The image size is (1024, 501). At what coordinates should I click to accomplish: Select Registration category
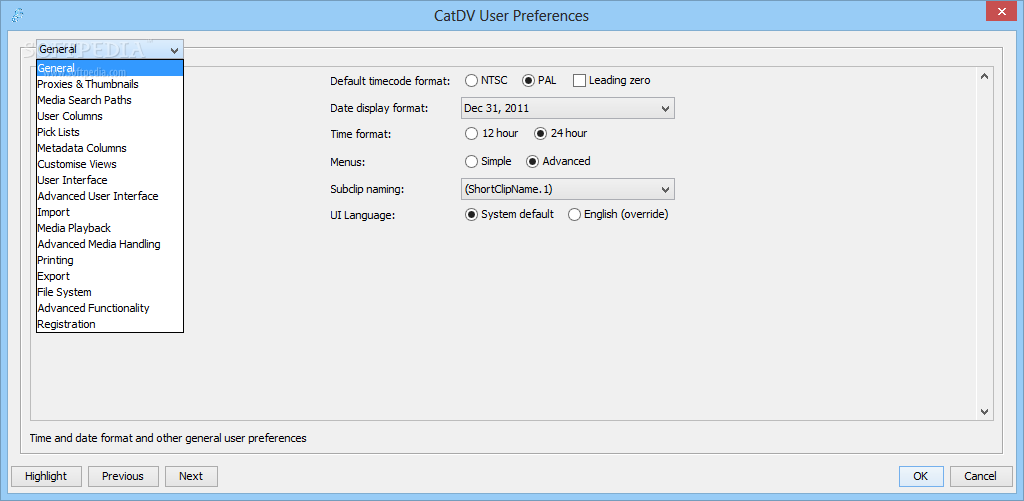coord(110,324)
